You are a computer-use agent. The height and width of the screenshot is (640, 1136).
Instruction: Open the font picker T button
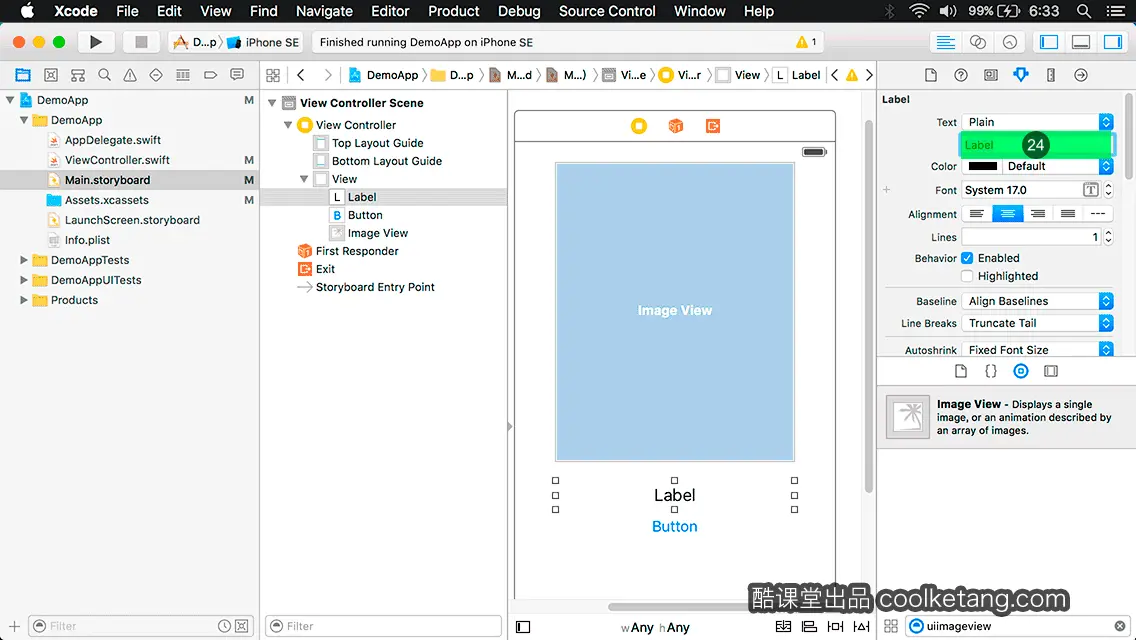coord(1090,190)
